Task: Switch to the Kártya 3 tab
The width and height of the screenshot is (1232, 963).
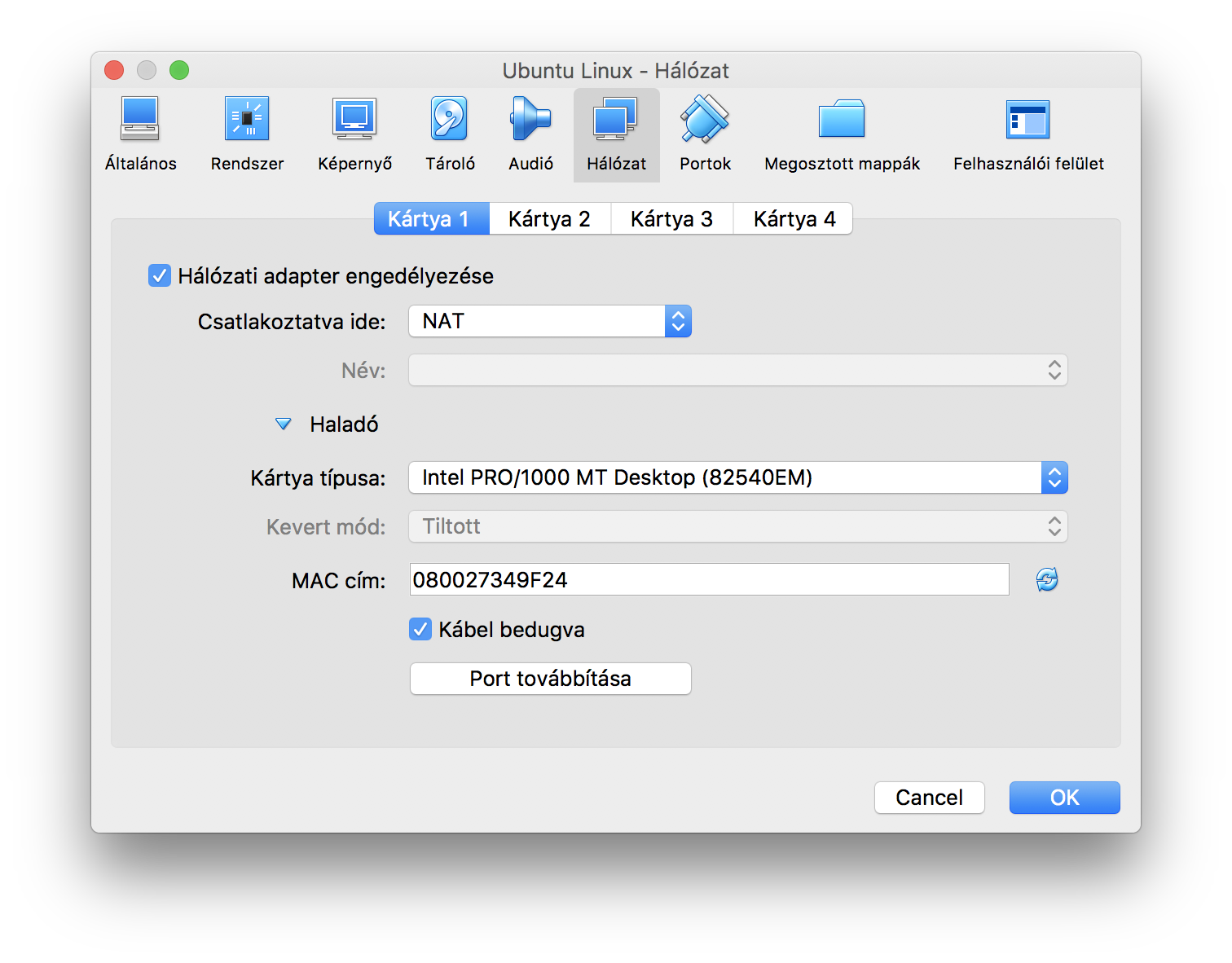Action: [672, 218]
